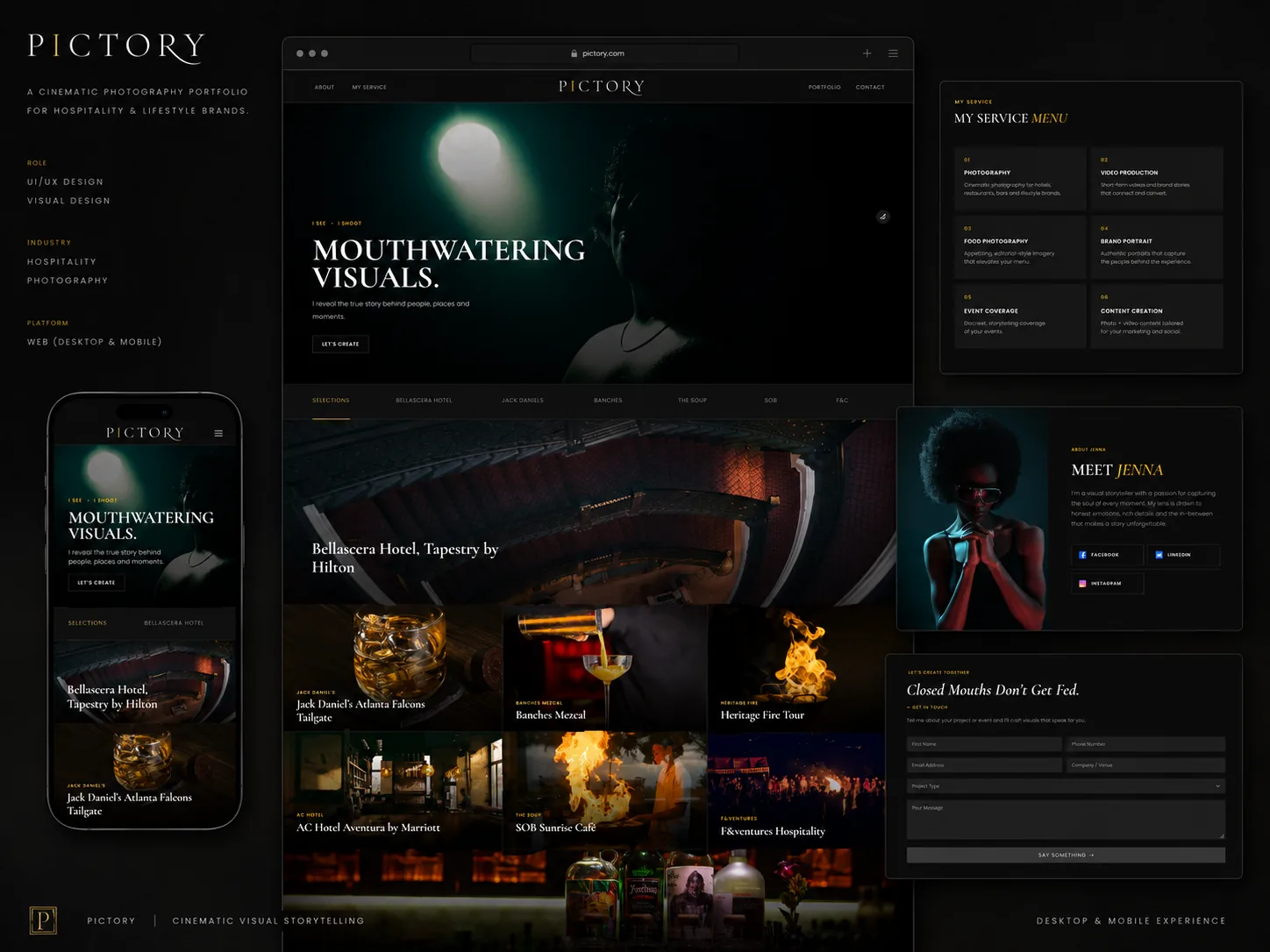Tap Let's Create button on mobile mockup
The width and height of the screenshot is (1270, 952).
(96, 582)
